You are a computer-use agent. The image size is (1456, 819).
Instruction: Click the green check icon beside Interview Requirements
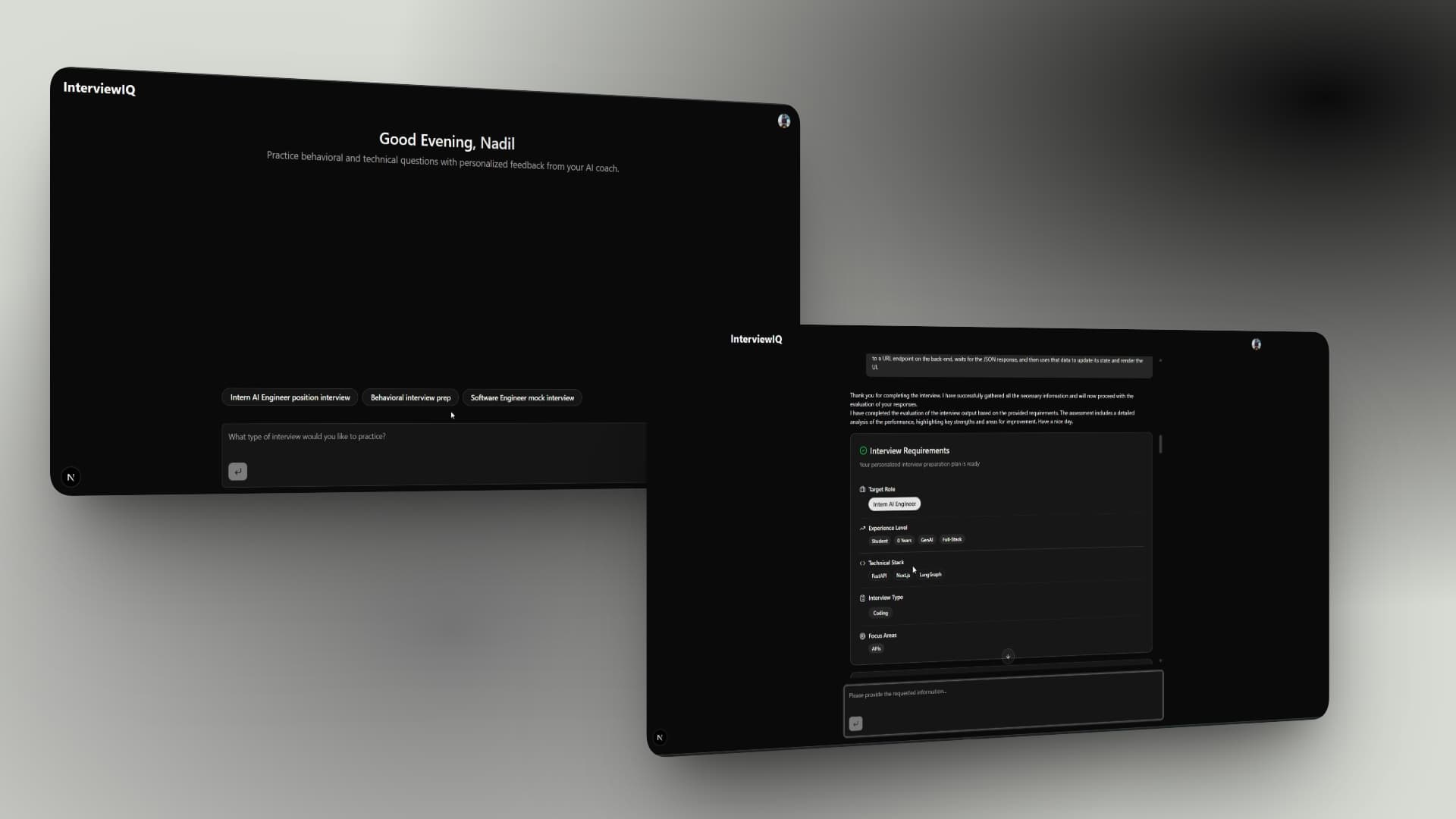click(x=863, y=450)
